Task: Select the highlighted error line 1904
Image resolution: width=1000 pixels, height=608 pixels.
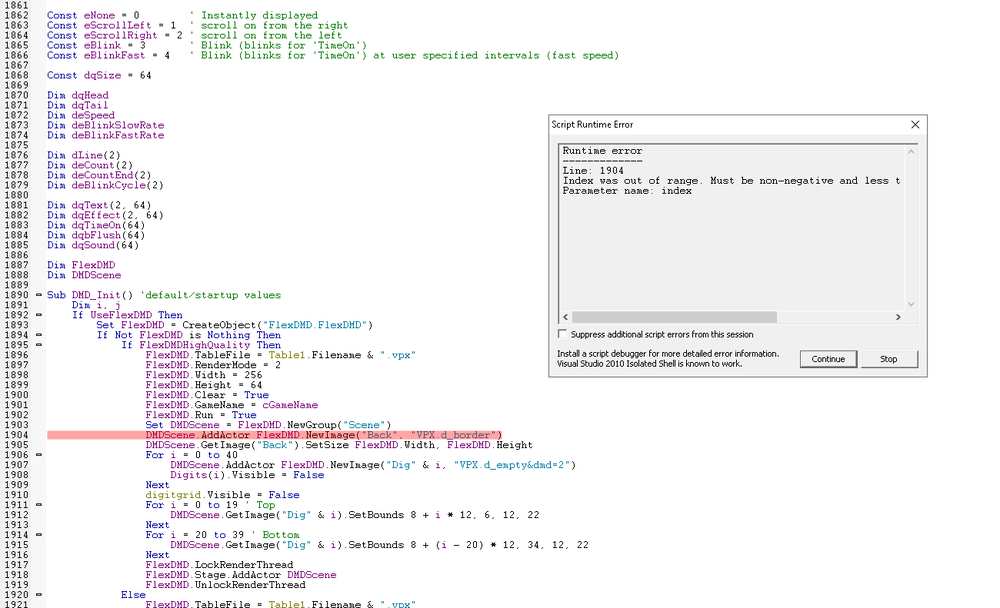Action: (300, 435)
